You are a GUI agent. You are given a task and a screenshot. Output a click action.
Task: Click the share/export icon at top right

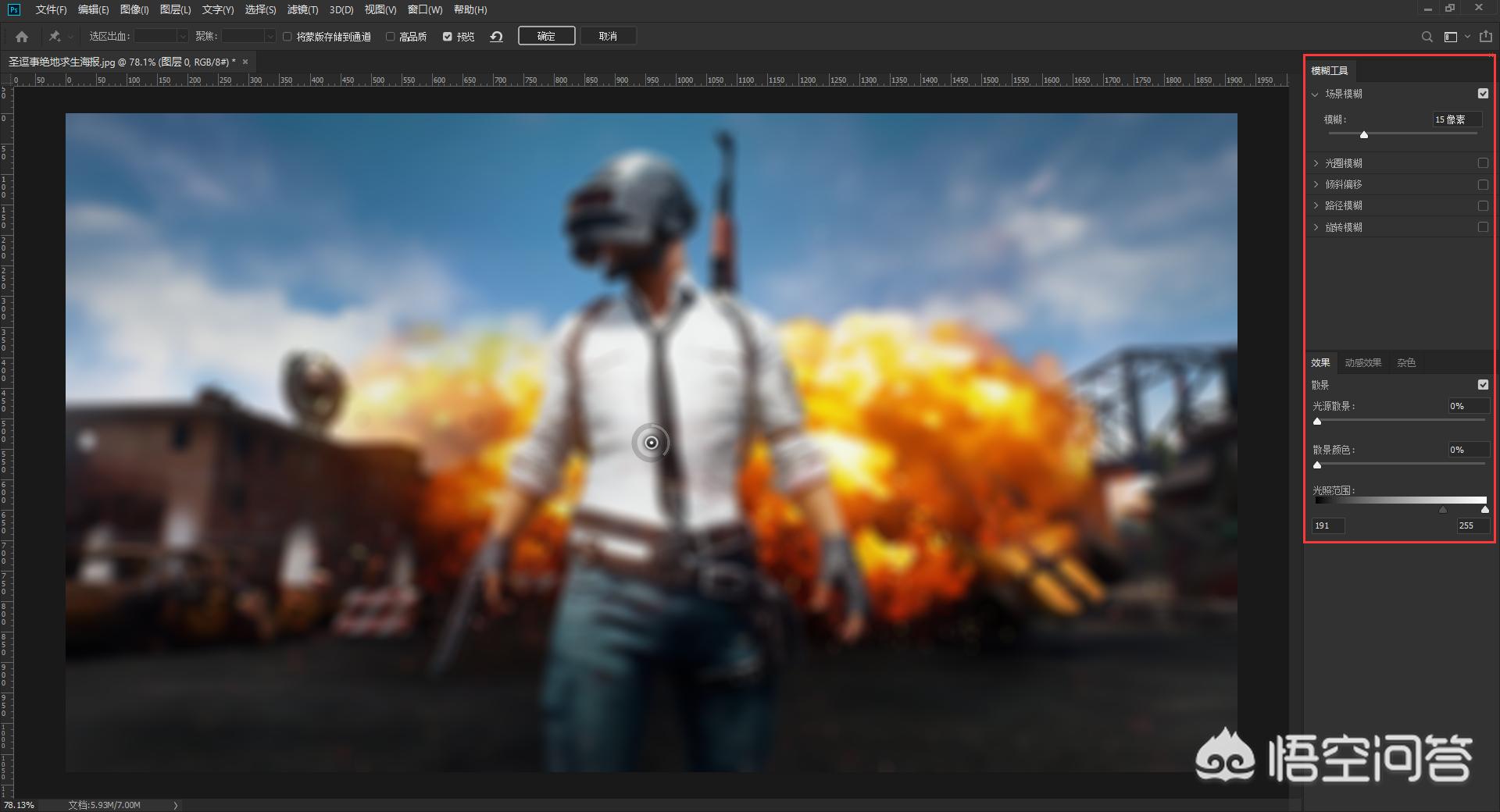(x=1485, y=37)
